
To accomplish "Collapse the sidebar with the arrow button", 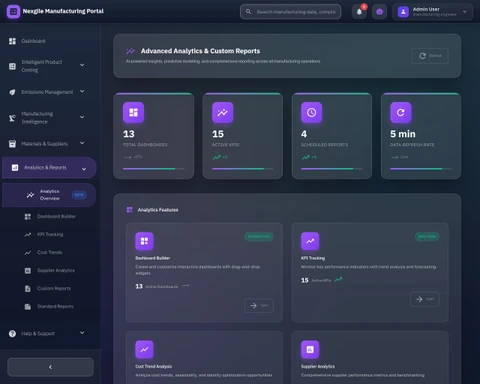I will coord(50,367).
